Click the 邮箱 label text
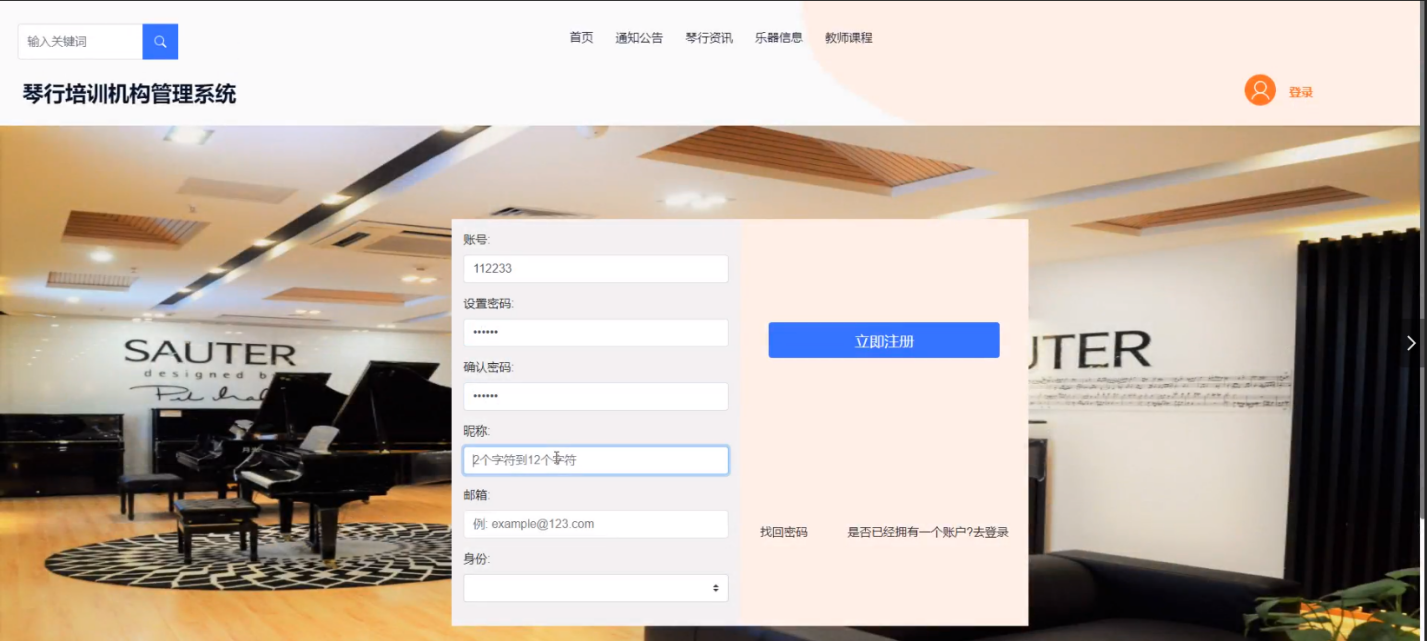 pyautogui.click(x=477, y=495)
